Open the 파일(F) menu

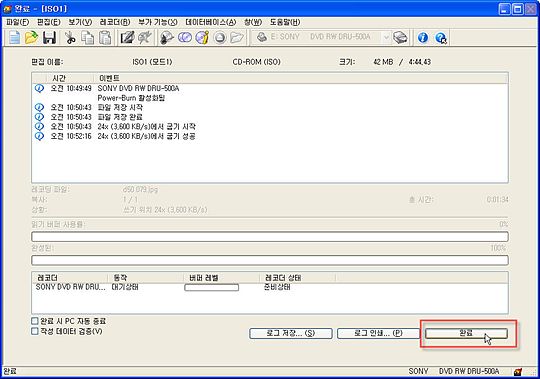click(17, 22)
